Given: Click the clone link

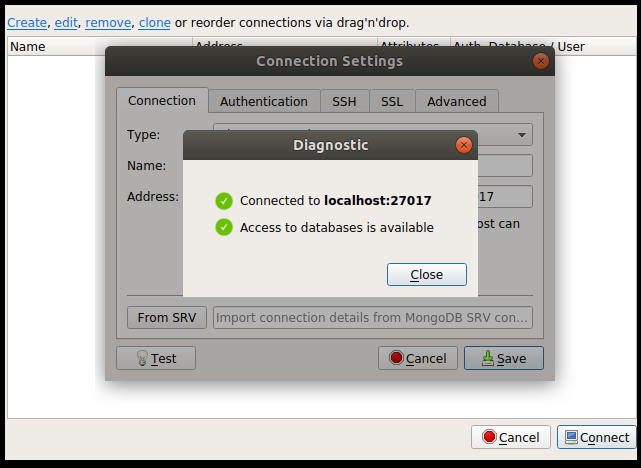Looking at the screenshot, I should pos(155,23).
